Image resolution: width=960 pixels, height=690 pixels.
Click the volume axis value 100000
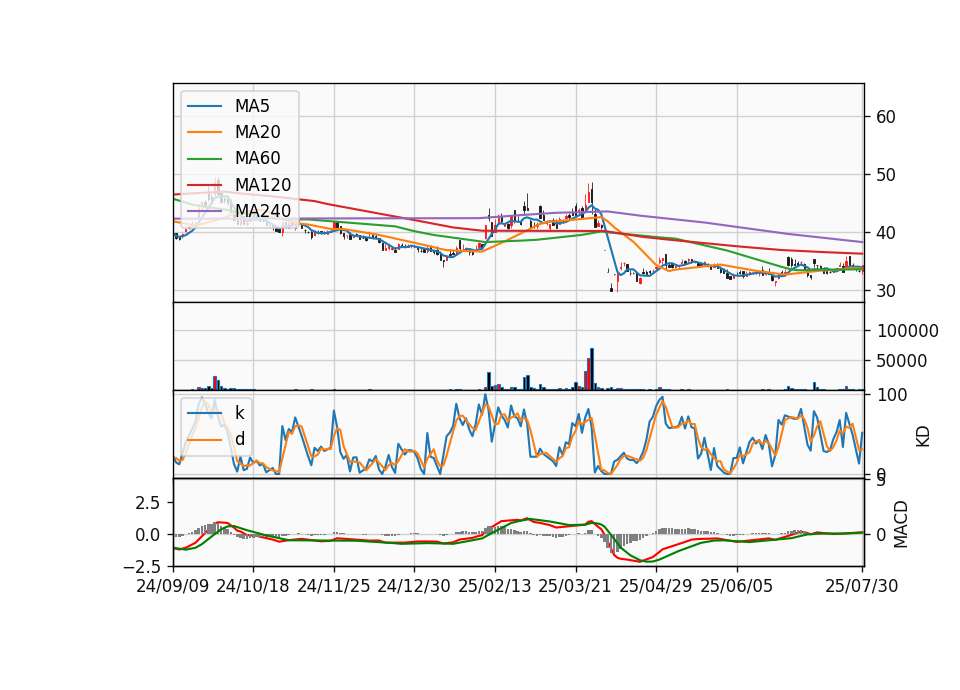pos(908,331)
